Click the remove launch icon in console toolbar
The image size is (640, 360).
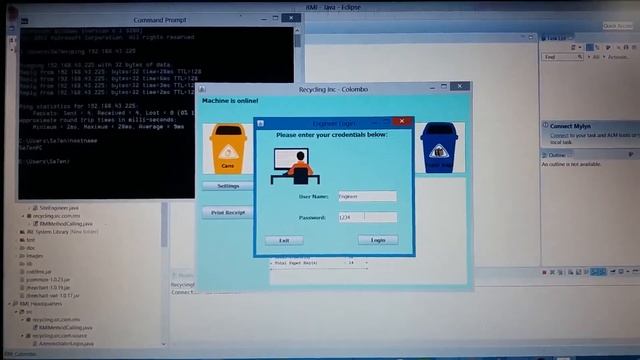tap(552, 272)
